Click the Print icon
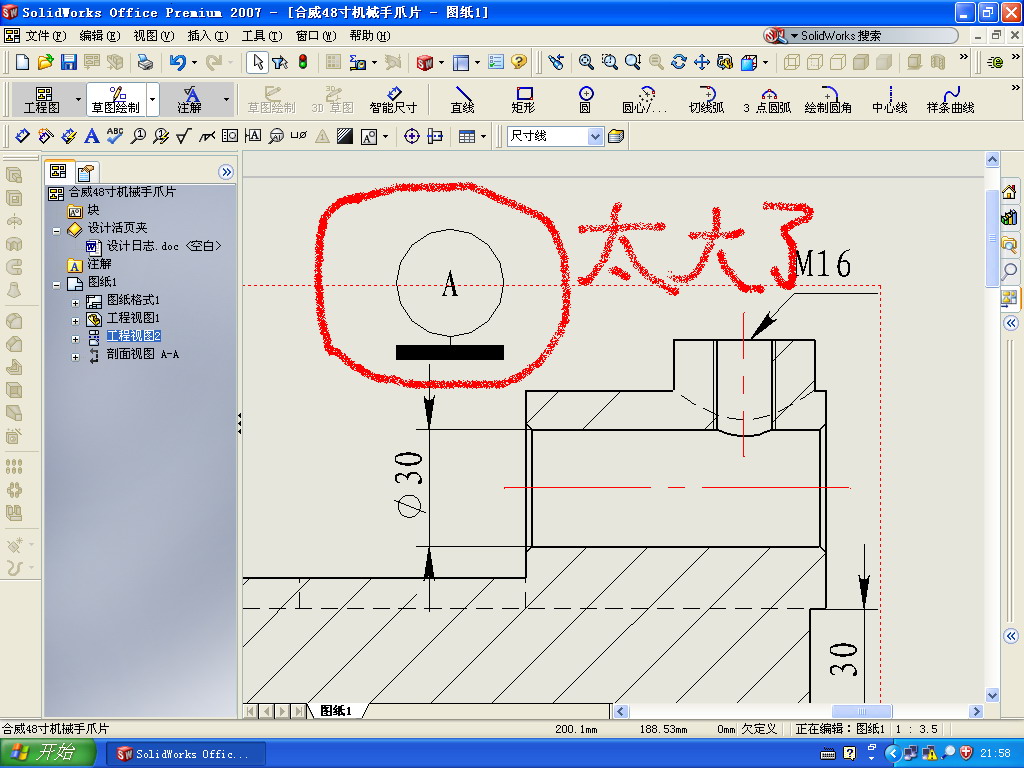 (x=145, y=62)
